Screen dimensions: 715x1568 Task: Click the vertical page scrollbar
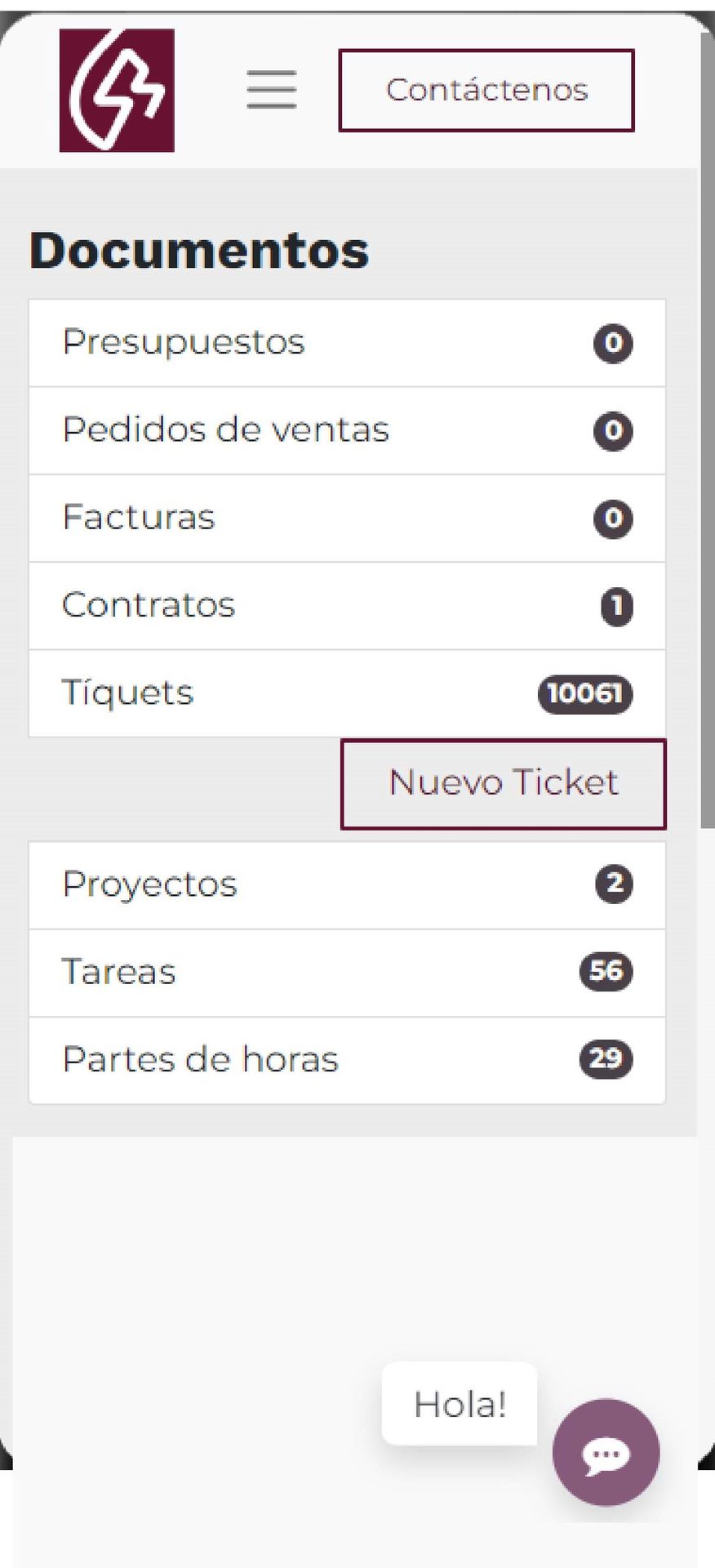(707, 490)
